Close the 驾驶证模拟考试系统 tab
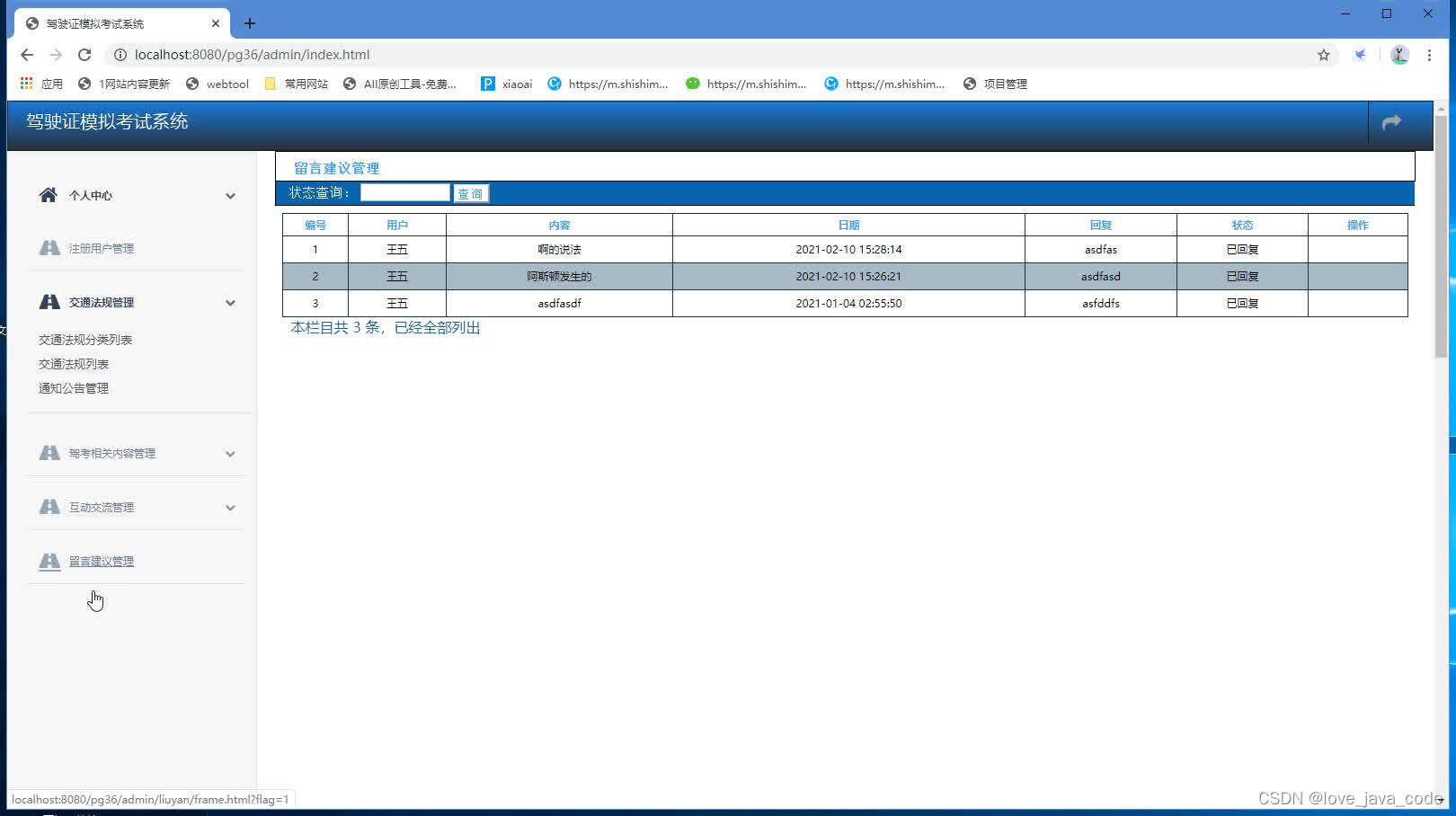Screen dimensions: 1456x816 [216, 23]
